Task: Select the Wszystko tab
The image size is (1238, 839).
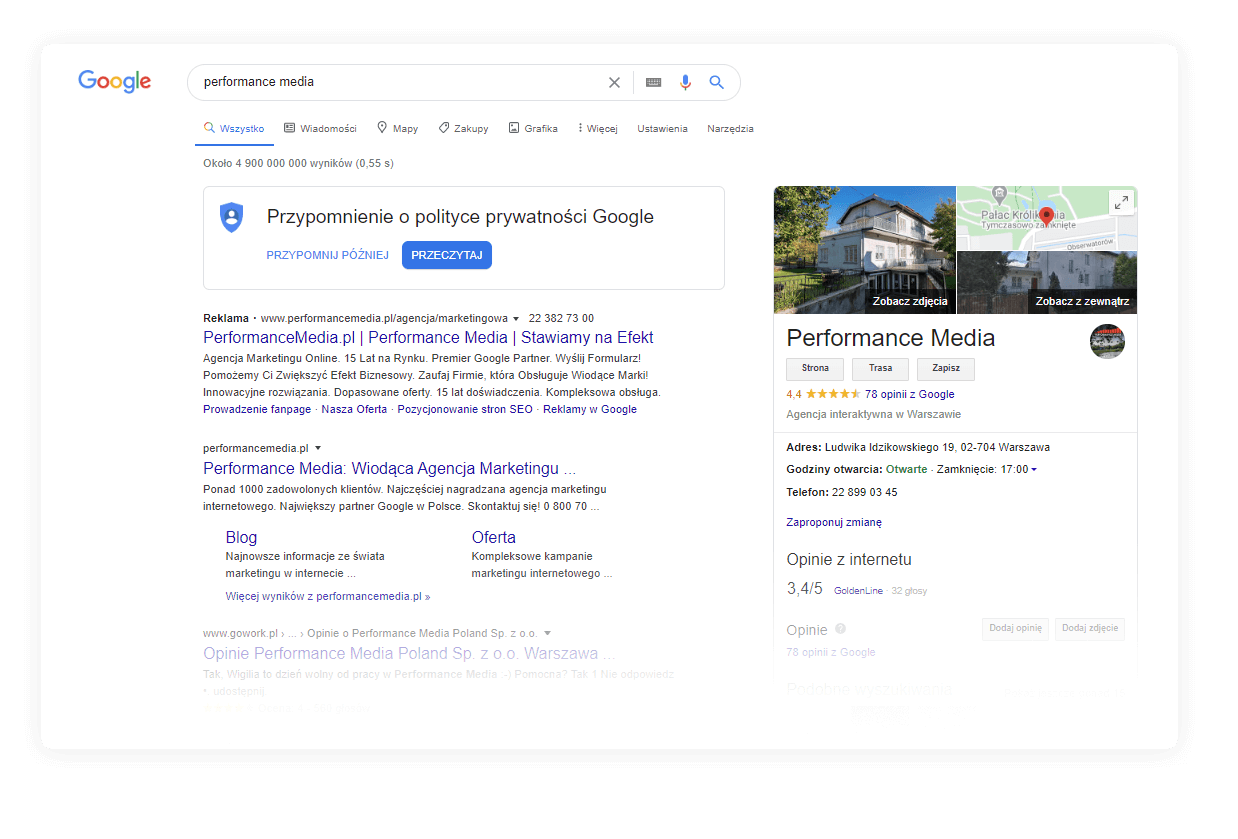Action: point(234,129)
